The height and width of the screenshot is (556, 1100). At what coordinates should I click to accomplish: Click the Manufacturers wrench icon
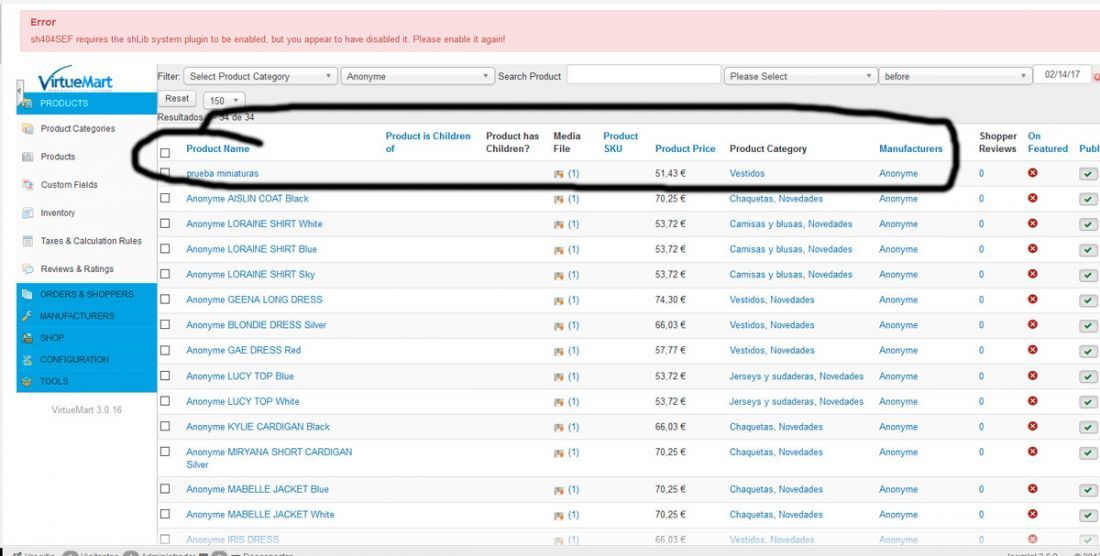(27, 316)
